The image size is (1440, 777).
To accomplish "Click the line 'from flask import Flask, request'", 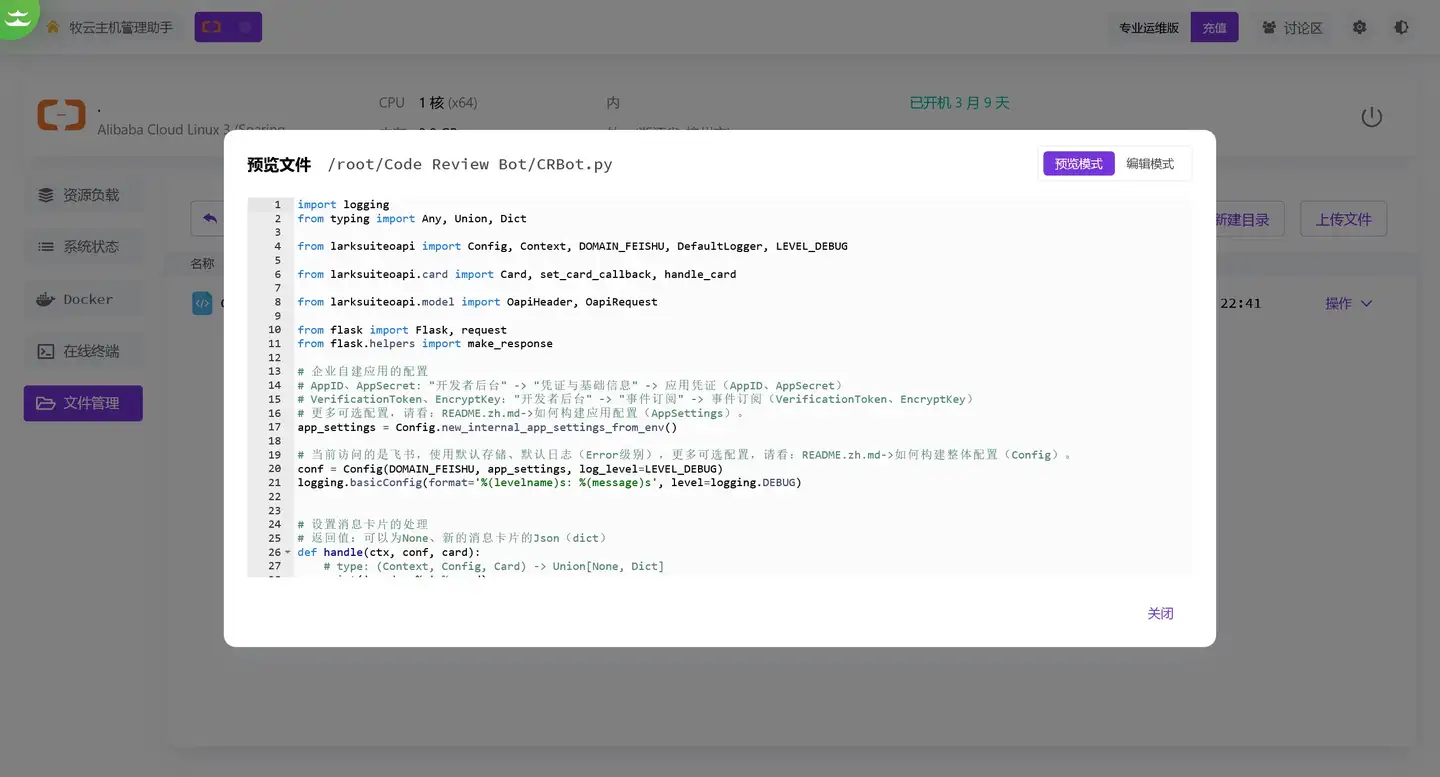I will click(402, 329).
